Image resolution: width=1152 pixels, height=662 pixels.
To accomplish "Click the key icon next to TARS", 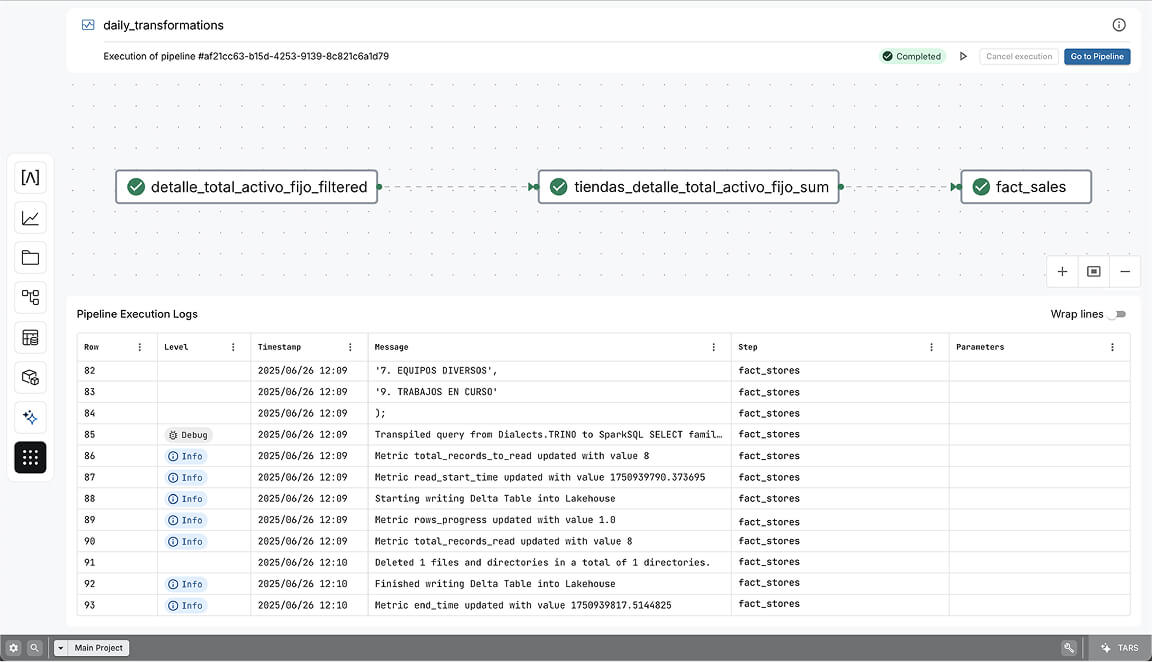I will click(x=1068, y=648).
